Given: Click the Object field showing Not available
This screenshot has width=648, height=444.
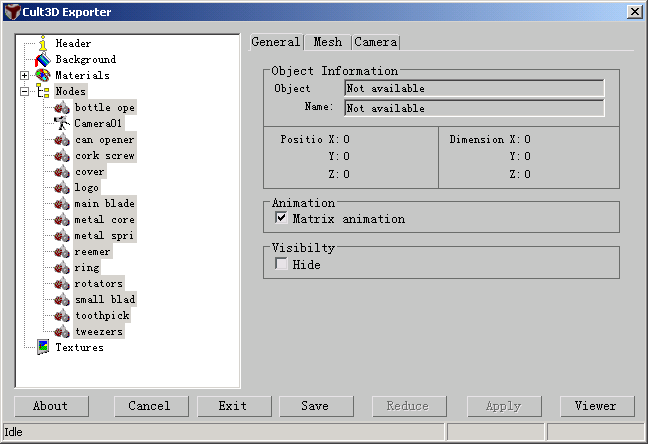Looking at the screenshot, I should tap(474, 88).
